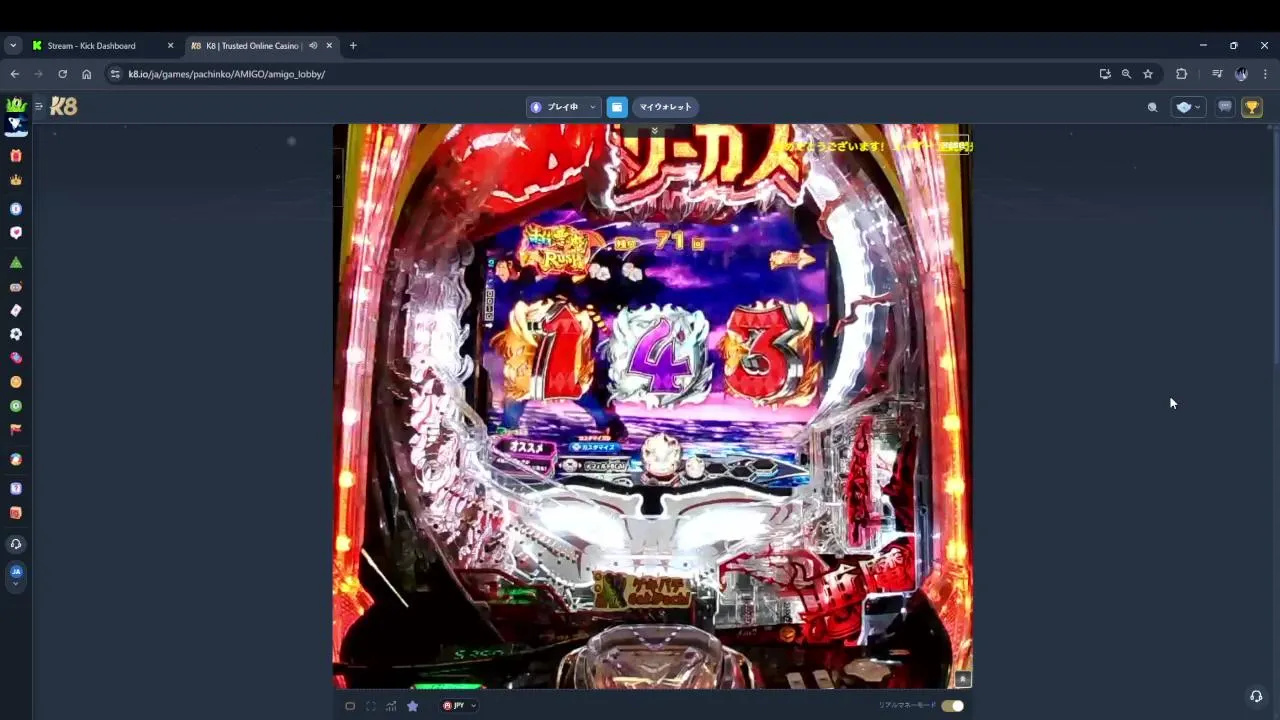Click the blue wallet icon button

617,107
